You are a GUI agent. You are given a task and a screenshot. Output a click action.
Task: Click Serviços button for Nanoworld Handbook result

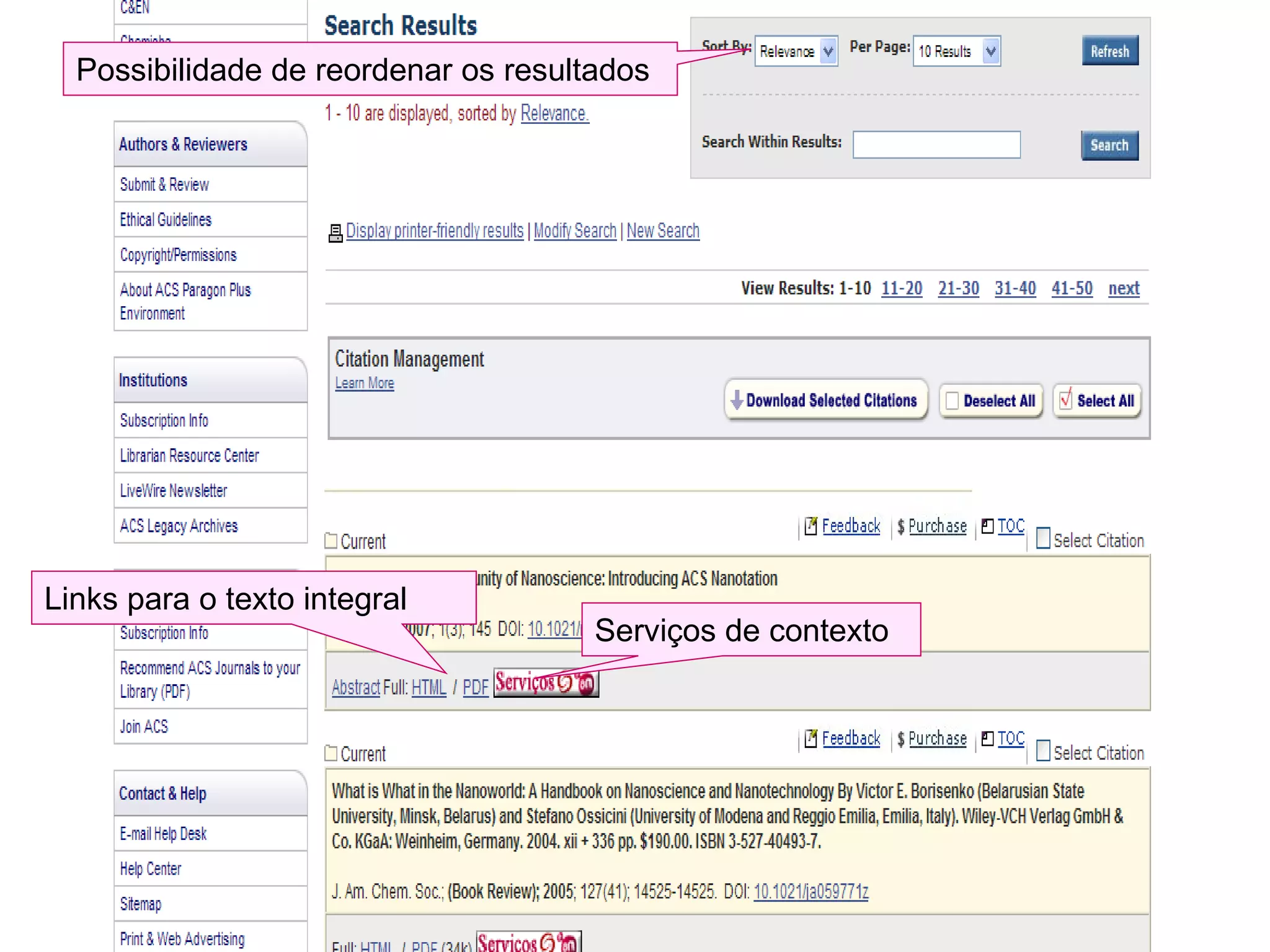coord(529,942)
